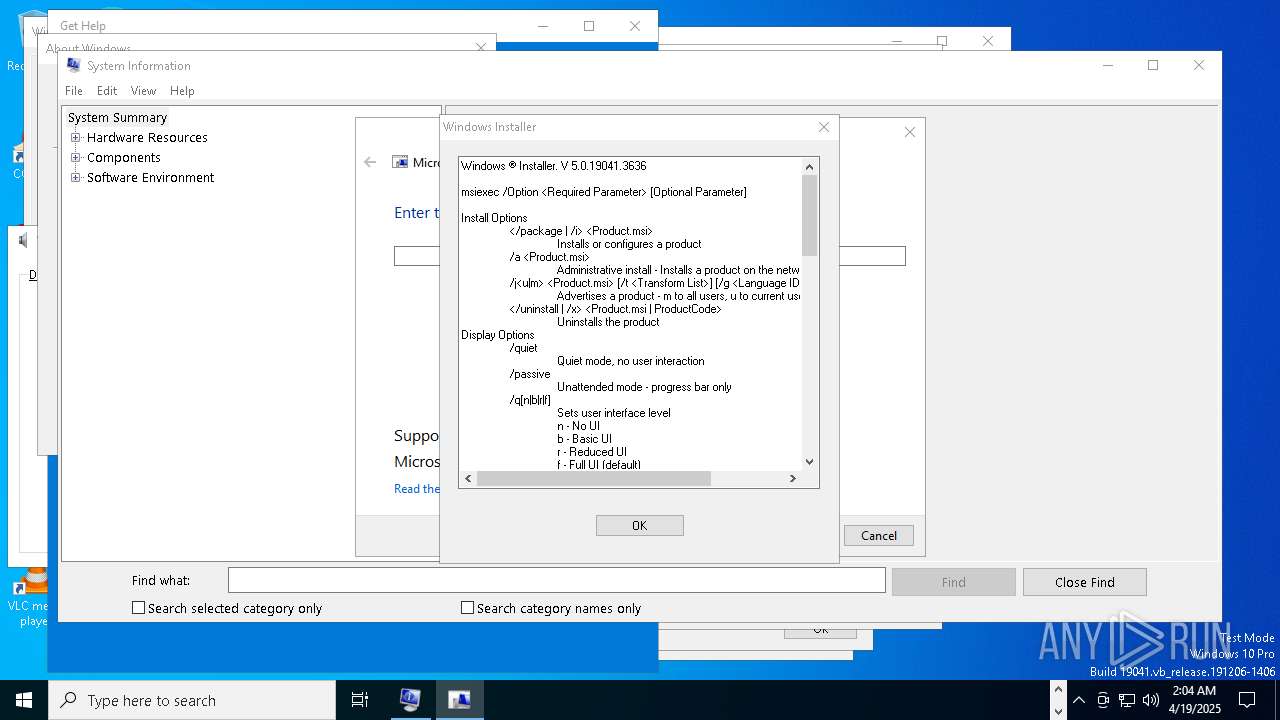Maximize the Get Help window
1280x720 pixels.
pyautogui.click(x=589, y=26)
